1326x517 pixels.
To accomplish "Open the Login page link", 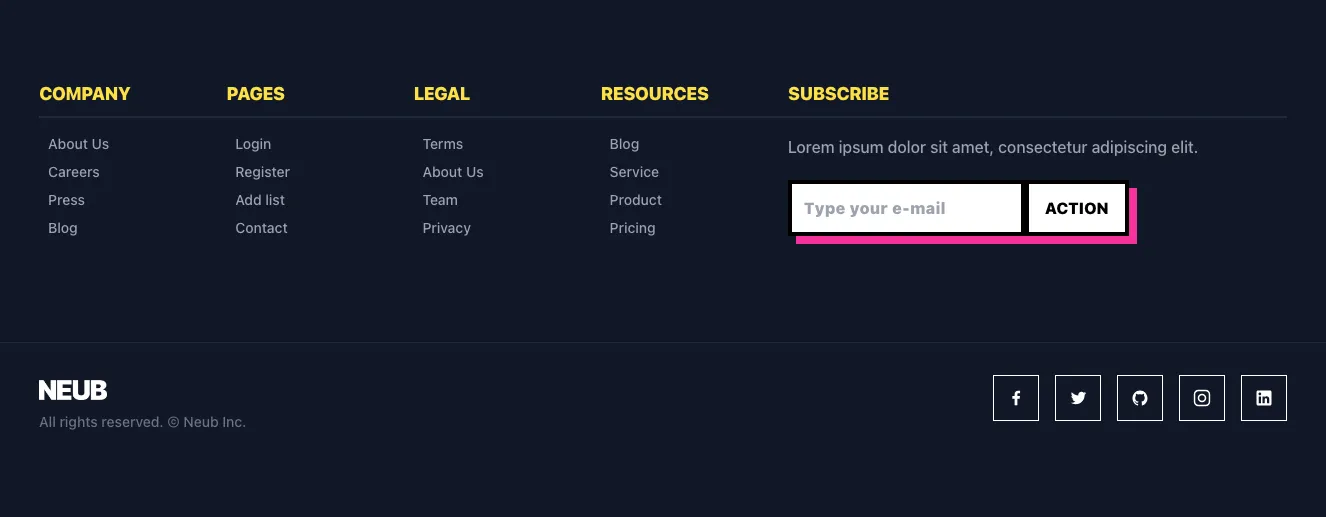I will 253,144.
